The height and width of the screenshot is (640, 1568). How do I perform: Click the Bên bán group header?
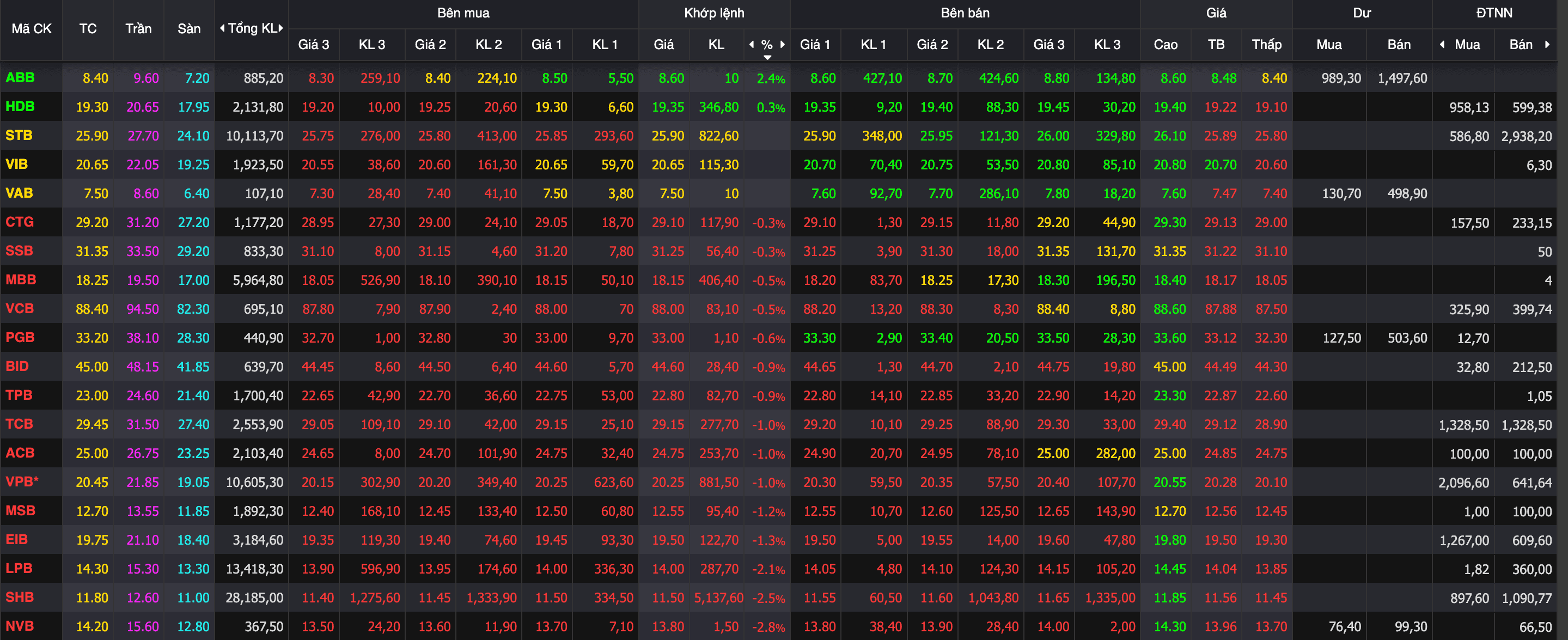click(x=966, y=13)
